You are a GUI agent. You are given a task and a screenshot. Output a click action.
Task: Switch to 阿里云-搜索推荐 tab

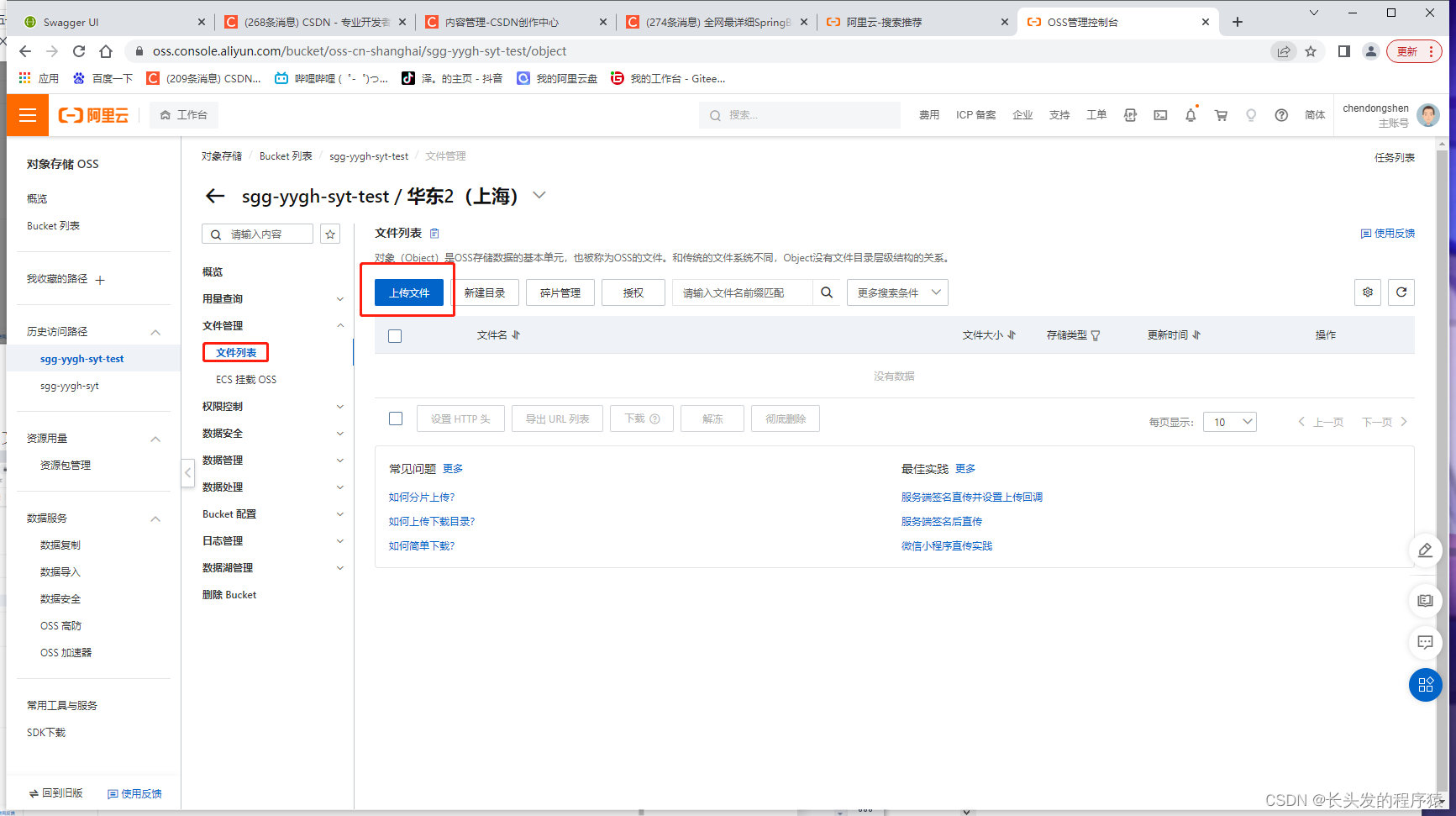coord(917,22)
